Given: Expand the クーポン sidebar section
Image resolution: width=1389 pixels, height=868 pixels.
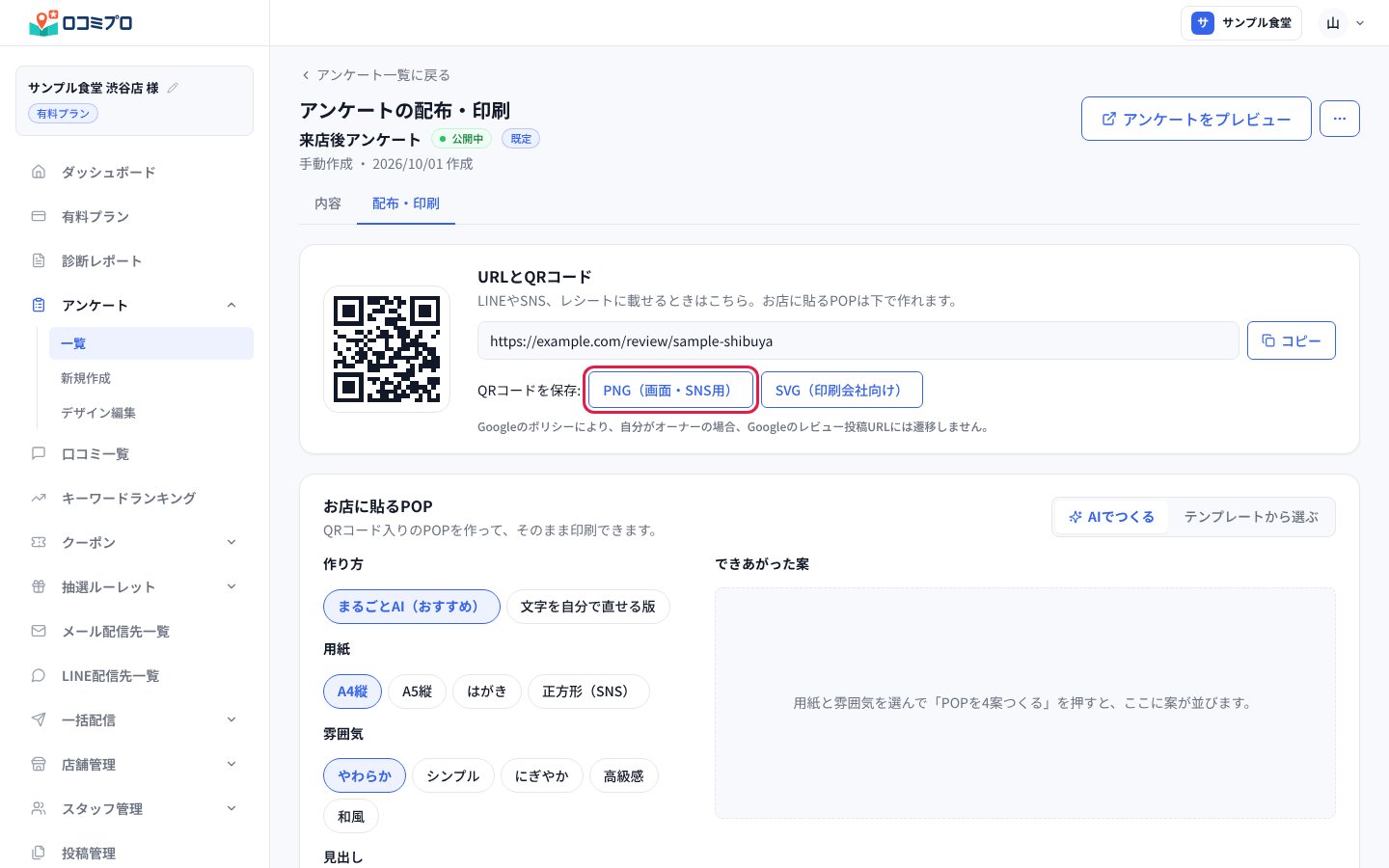Looking at the screenshot, I should (x=231, y=542).
